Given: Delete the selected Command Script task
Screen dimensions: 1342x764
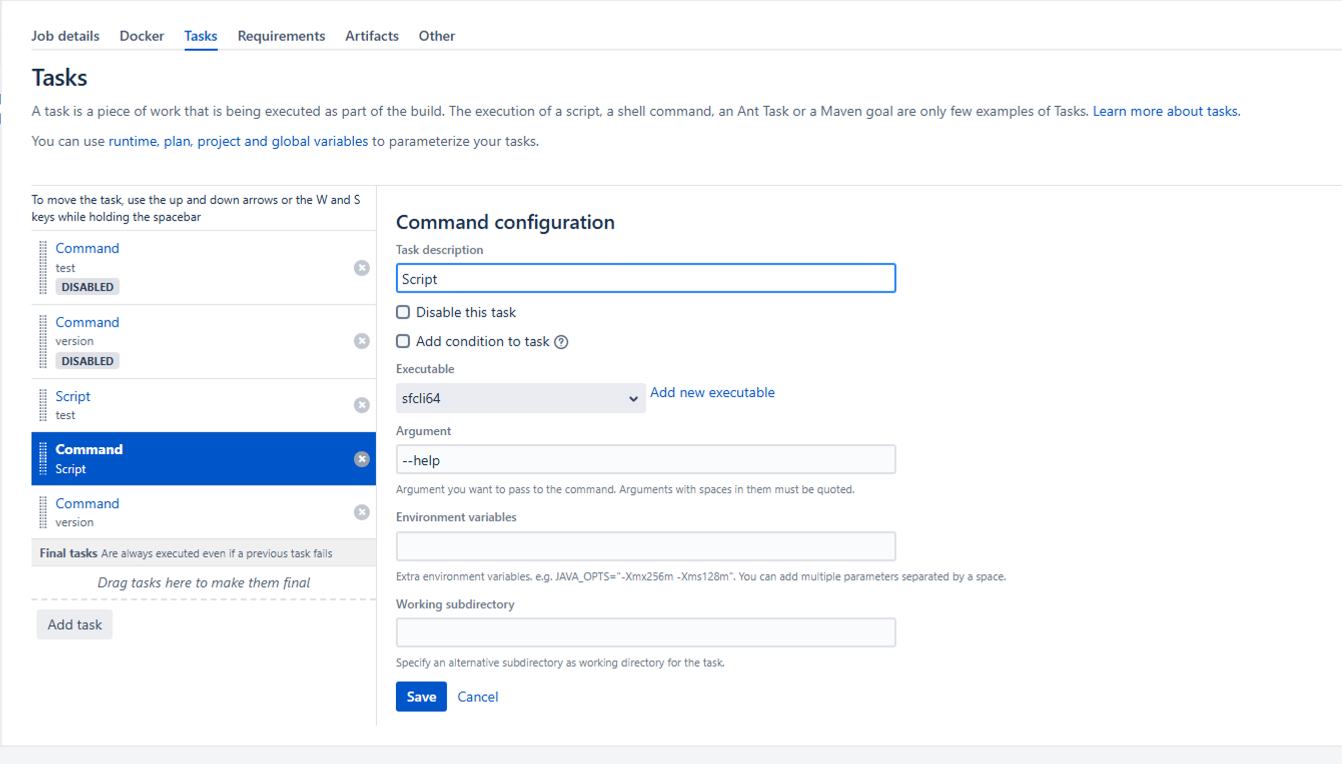Looking at the screenshot, I should [362, 459].
